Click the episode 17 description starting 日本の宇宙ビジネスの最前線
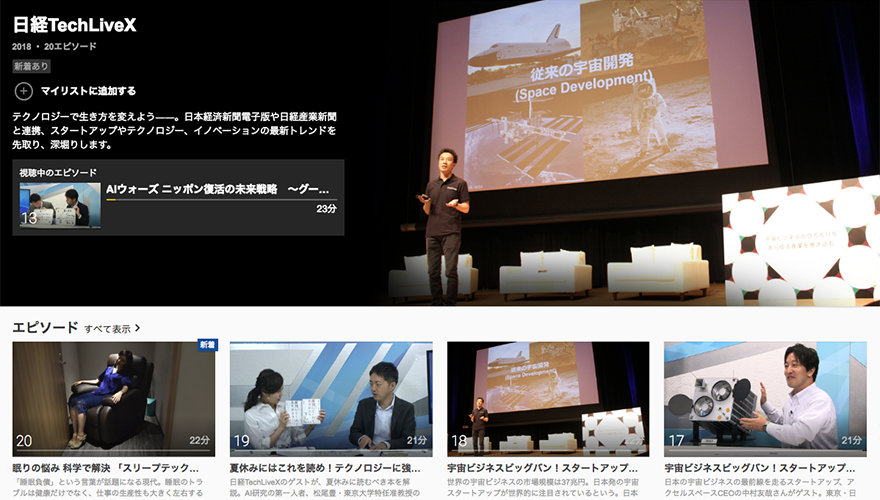880x500 pixels. [759, 487]
